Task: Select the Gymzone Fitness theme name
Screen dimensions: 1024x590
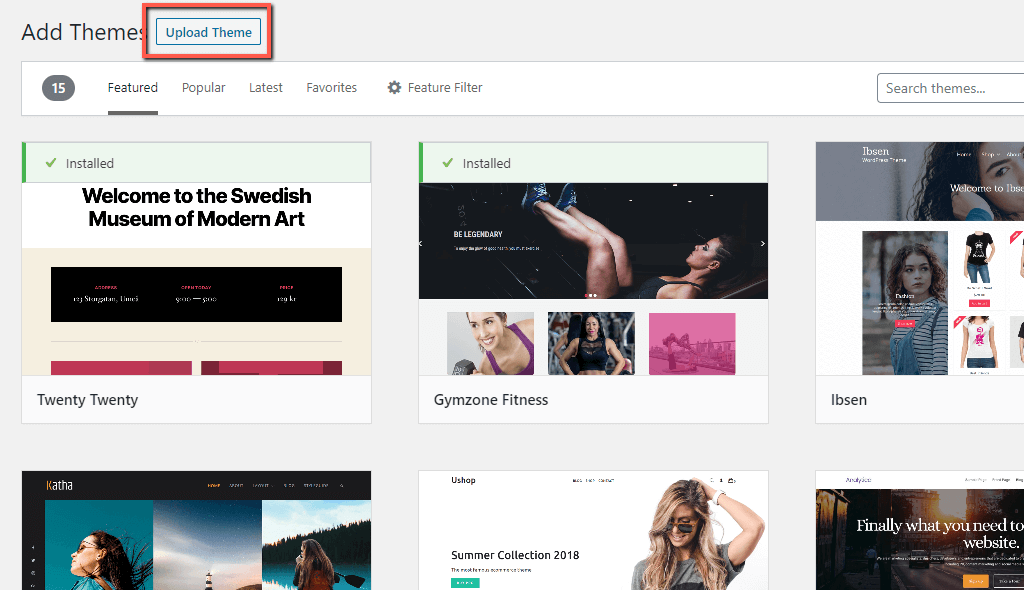Action: [491, 400]
